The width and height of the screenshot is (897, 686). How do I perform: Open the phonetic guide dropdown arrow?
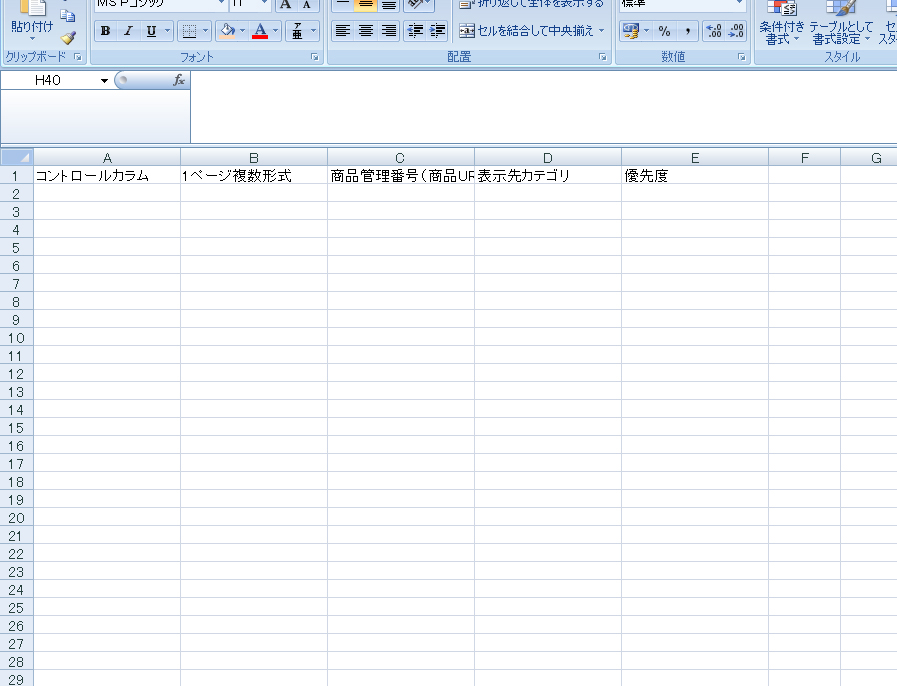313,31
